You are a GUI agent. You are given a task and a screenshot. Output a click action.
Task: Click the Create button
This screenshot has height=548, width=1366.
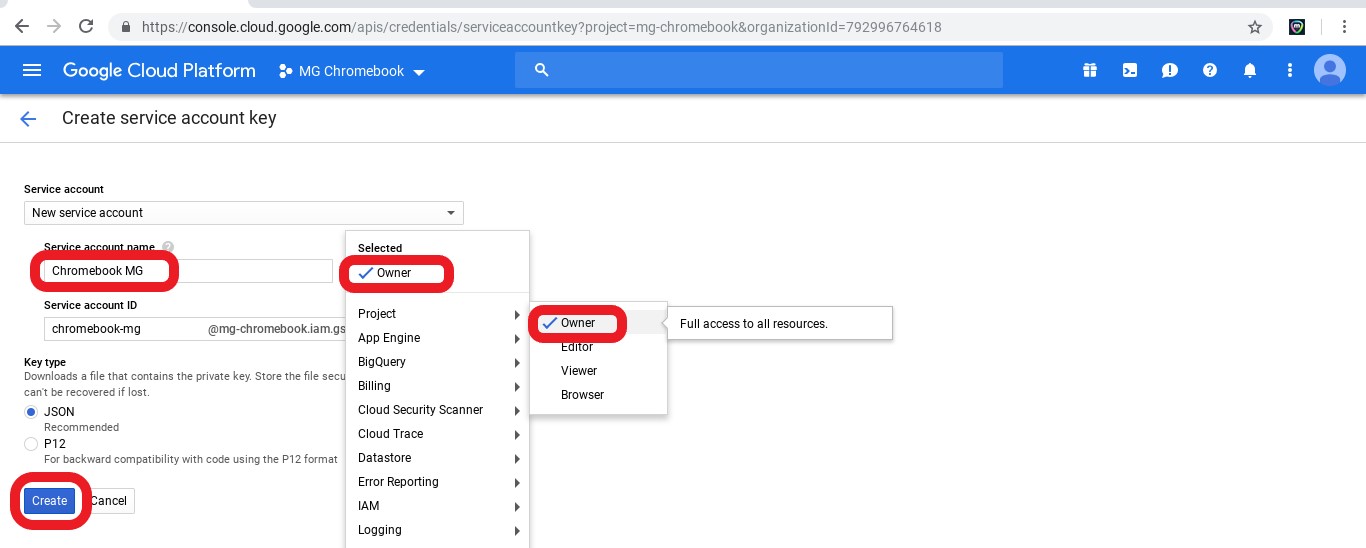coord(49,501)
